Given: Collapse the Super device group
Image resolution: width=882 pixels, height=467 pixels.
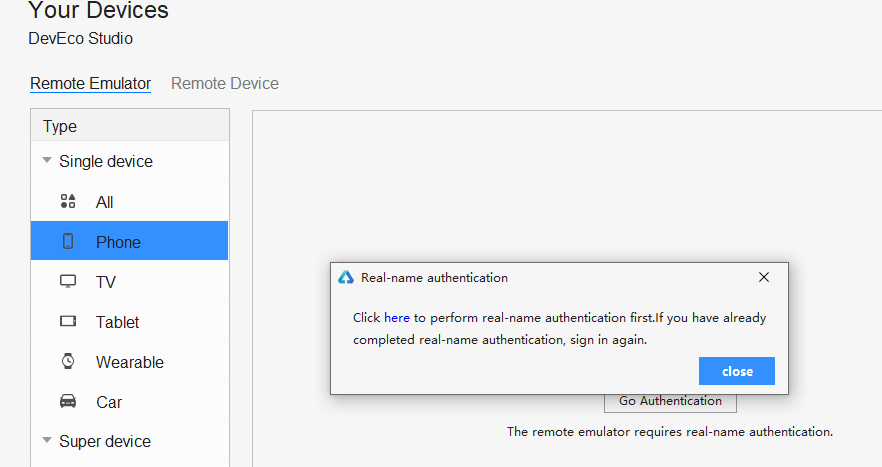Looking at the screenshot, I should tap(47, 441).
